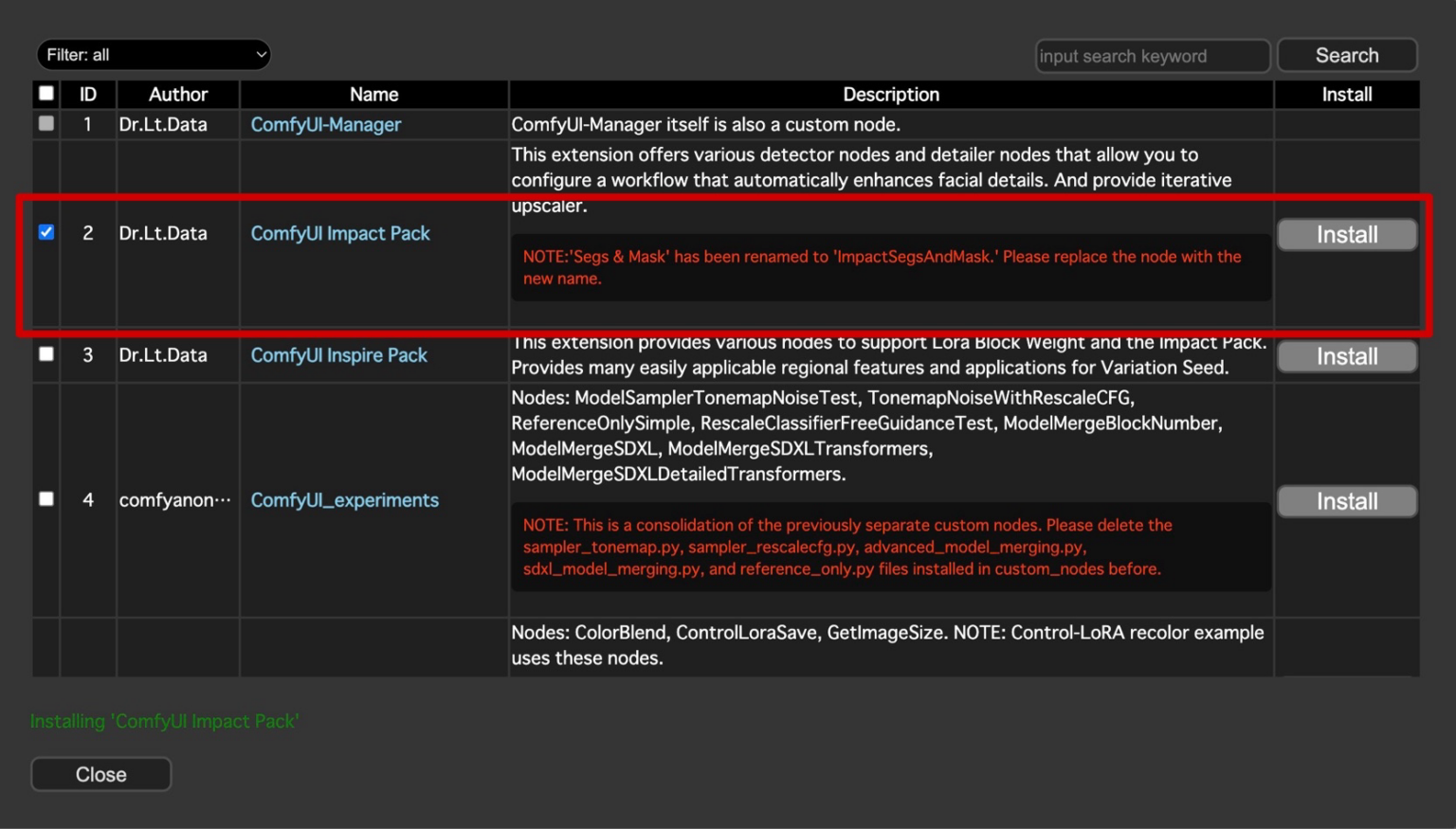
Task: Open the Filter: all dropdown
Action: 154,55
